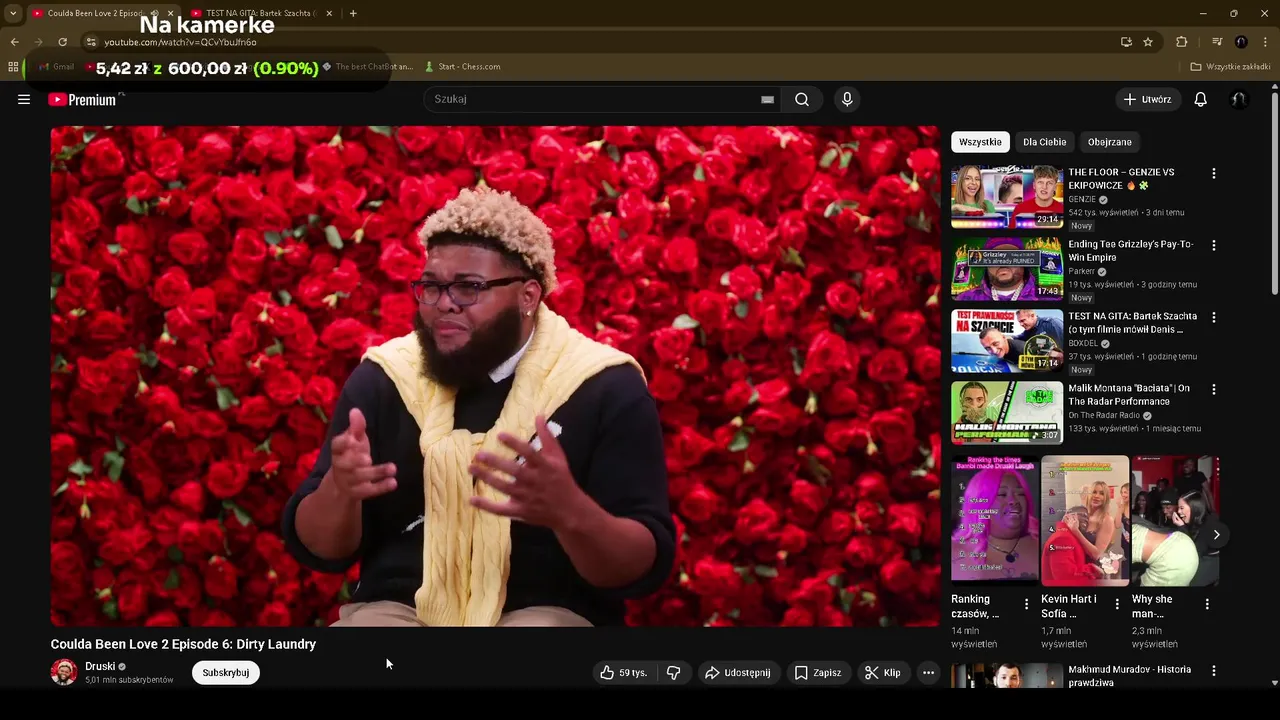Image resolution: width=1280 pixels, height=720 pixels.
Task: Open the on-screen keyboard icon in search box
Action: [x=767, y=99]
